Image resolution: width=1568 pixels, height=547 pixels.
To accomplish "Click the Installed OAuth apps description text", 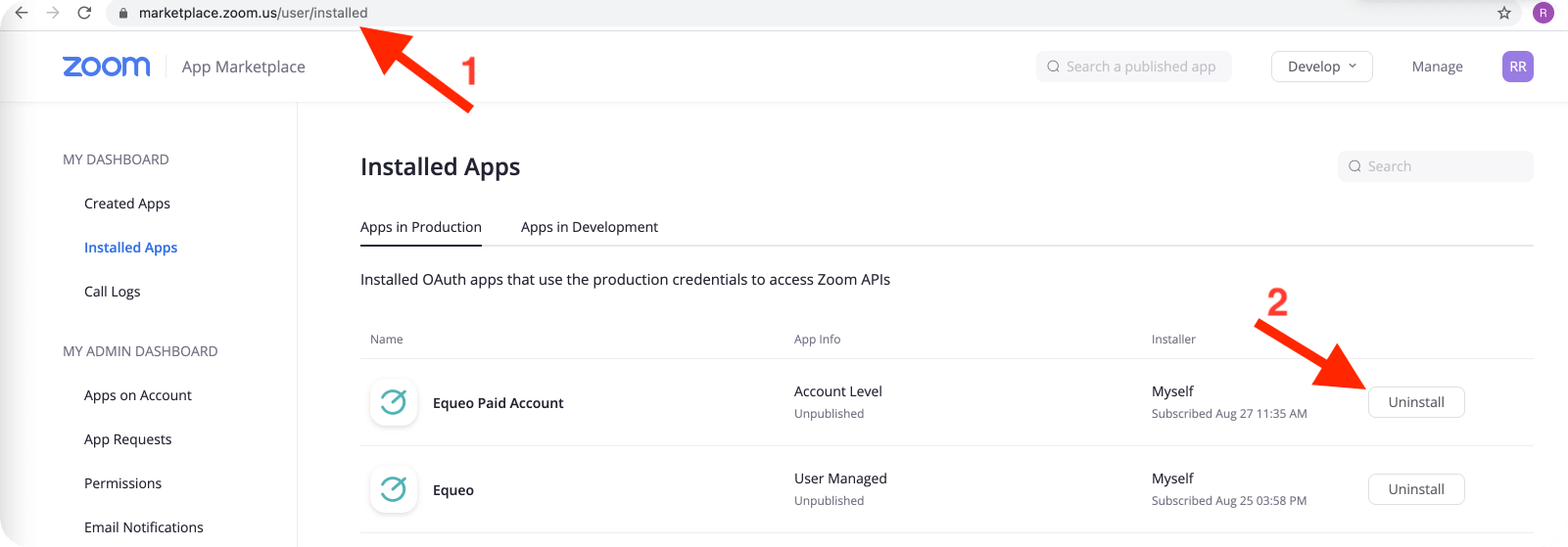I will [625, 280].
